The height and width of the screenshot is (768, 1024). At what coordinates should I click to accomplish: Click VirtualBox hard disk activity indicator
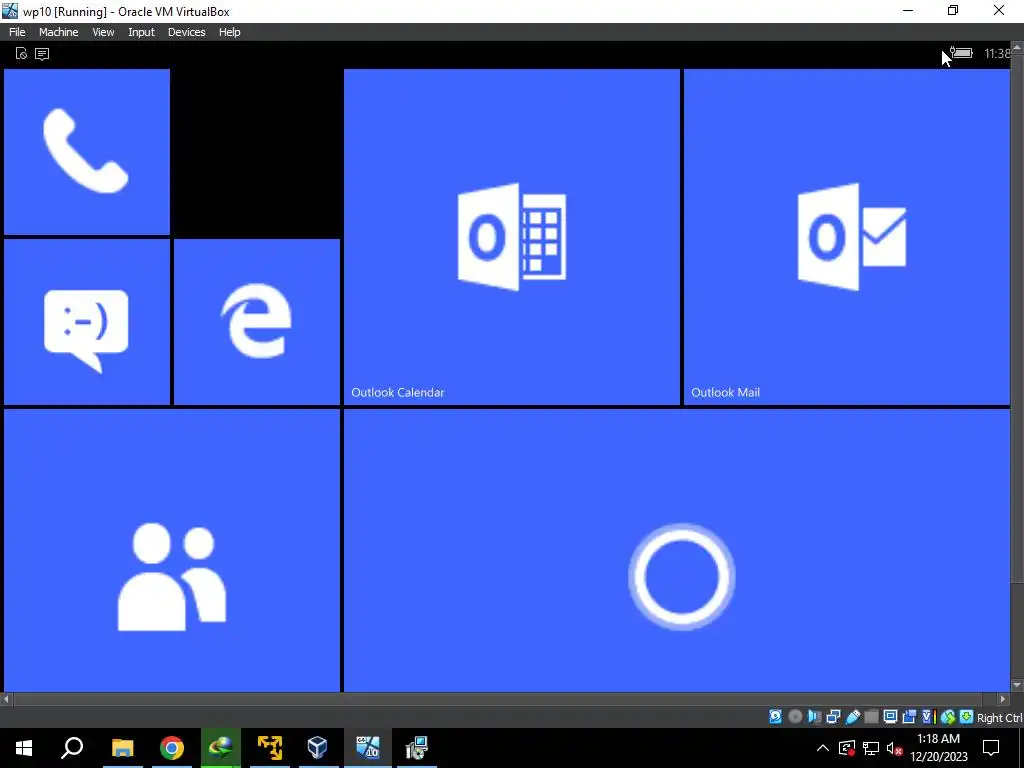775,717
